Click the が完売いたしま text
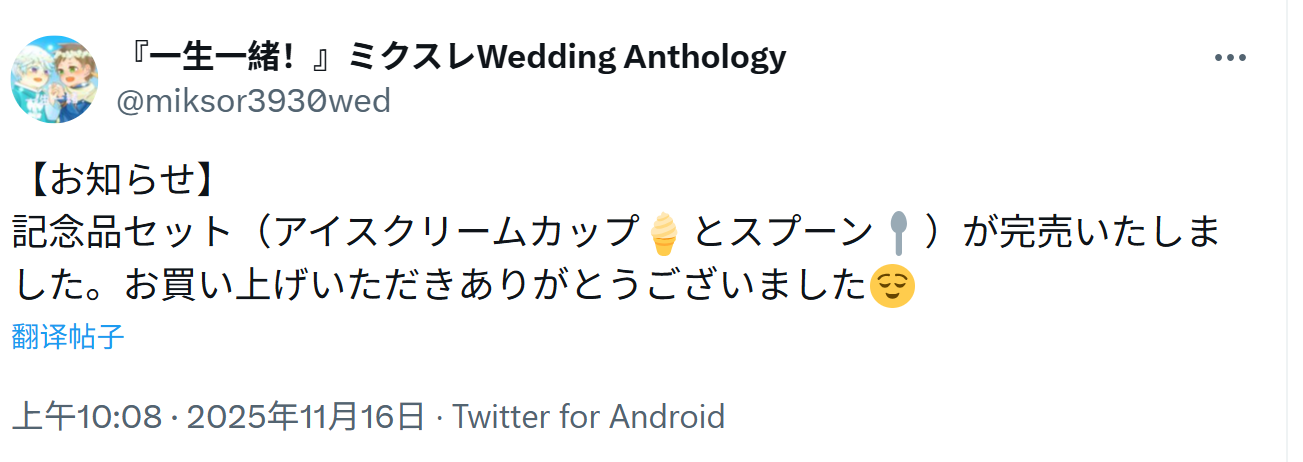 pyautogui.click(x=1092, y=234)
